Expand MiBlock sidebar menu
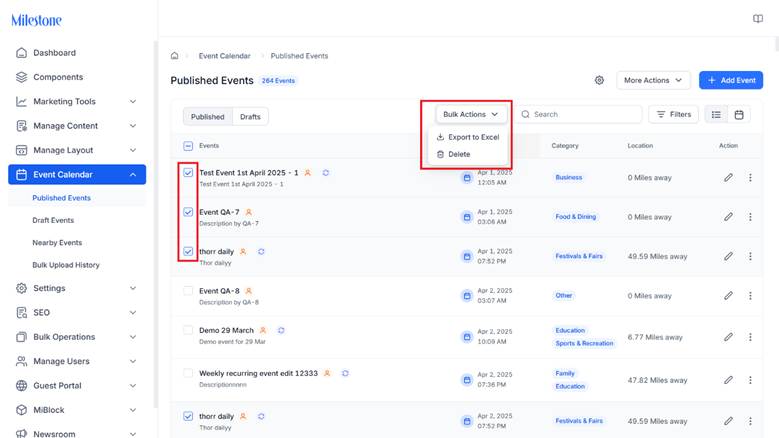 tap(133, 410)
